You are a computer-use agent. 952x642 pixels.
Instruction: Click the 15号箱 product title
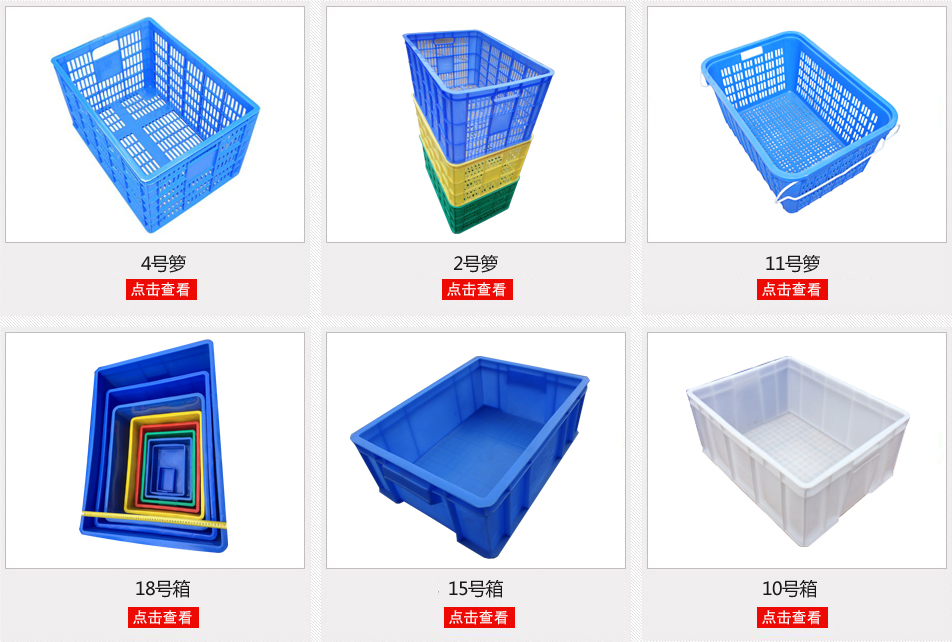475,589
